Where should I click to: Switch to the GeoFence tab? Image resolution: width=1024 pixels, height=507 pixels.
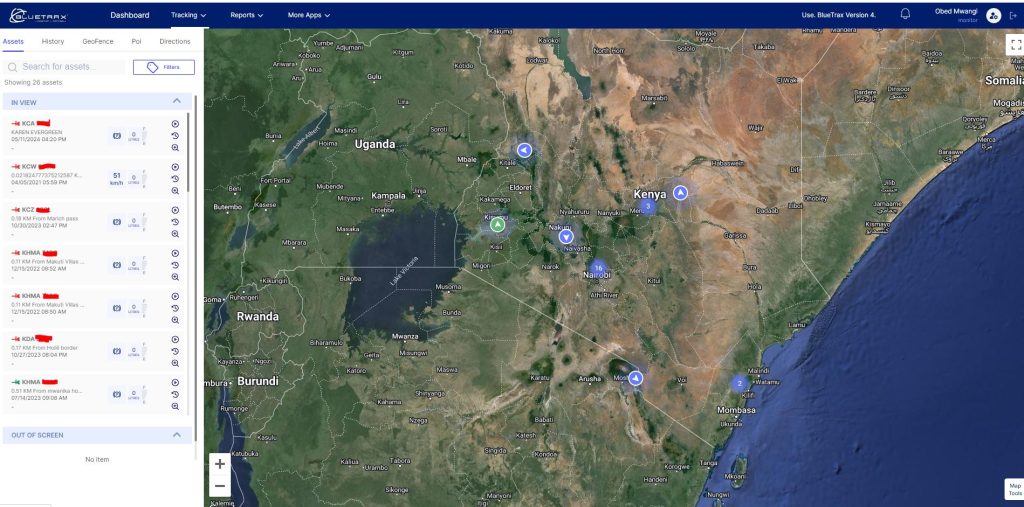98,42
